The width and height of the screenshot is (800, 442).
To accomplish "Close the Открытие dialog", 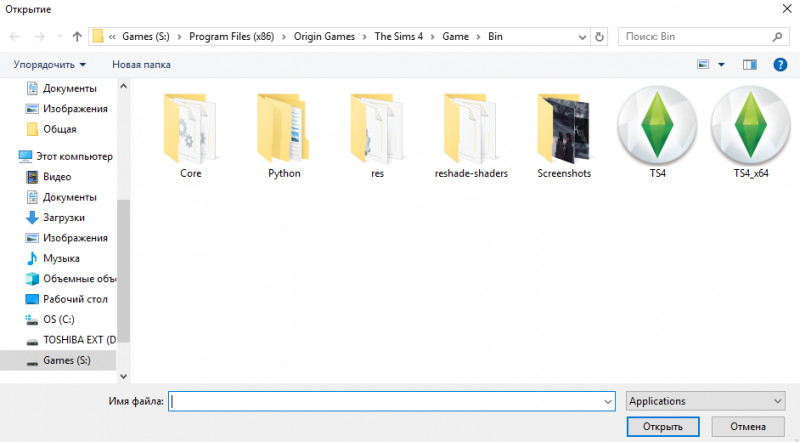I will point(787,9).
